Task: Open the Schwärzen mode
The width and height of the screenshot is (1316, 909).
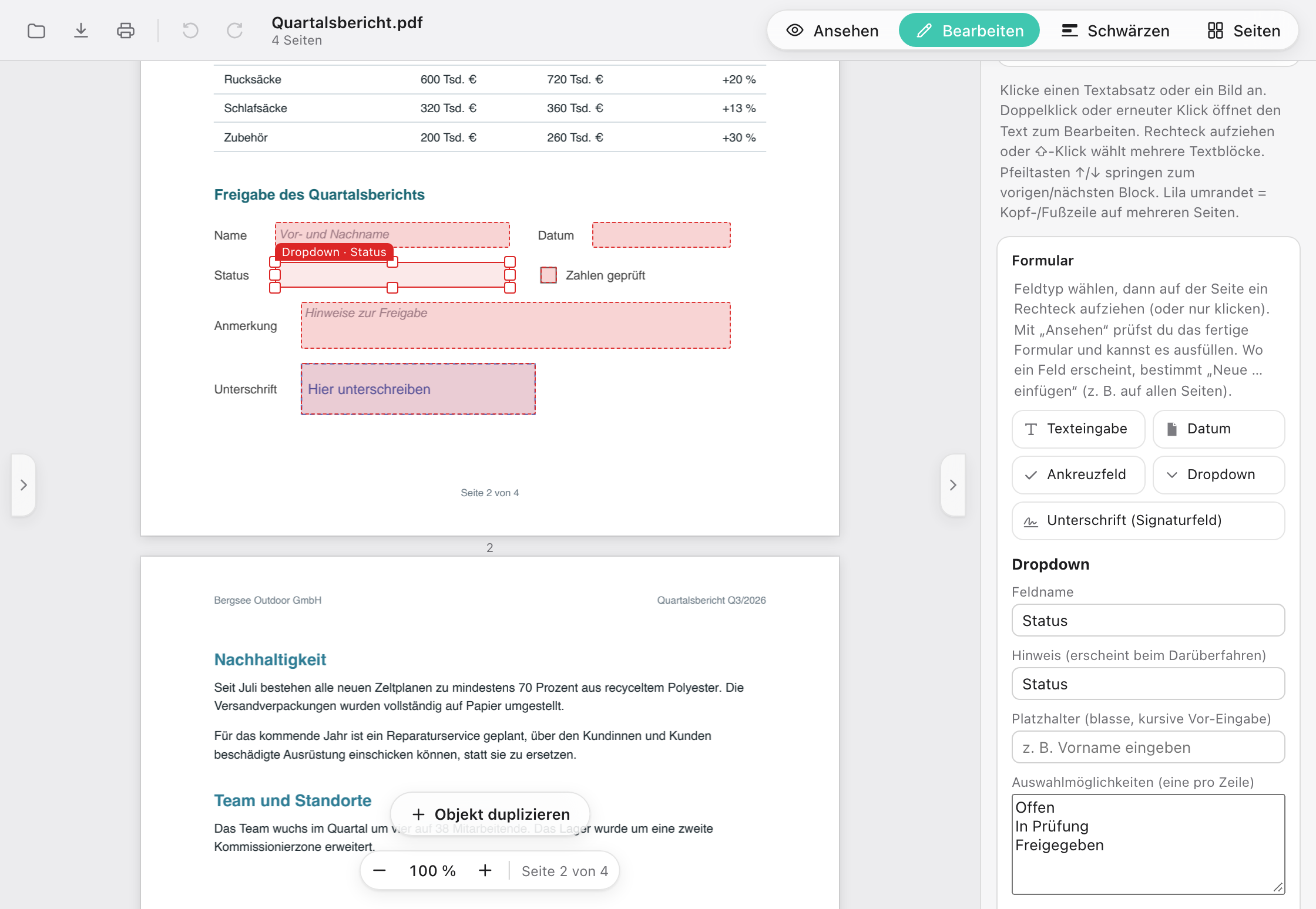Action: (1115, 31)
